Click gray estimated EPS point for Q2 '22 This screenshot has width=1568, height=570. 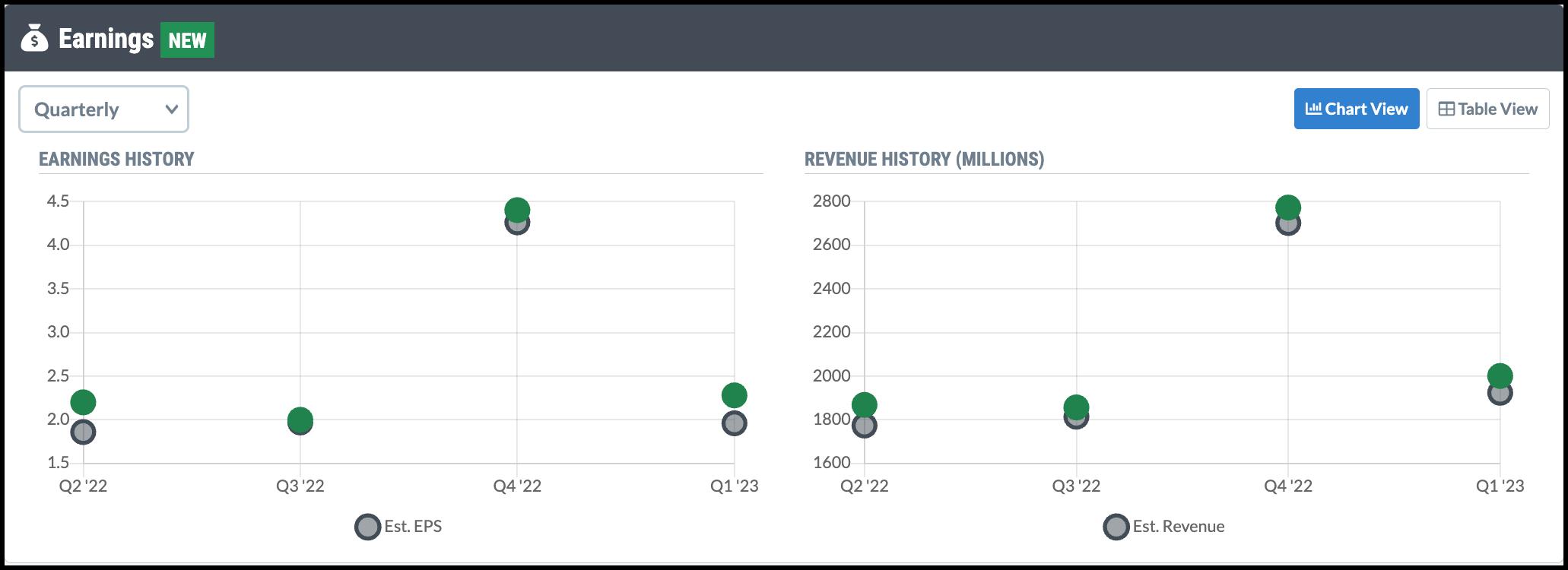tap(83, 434)
